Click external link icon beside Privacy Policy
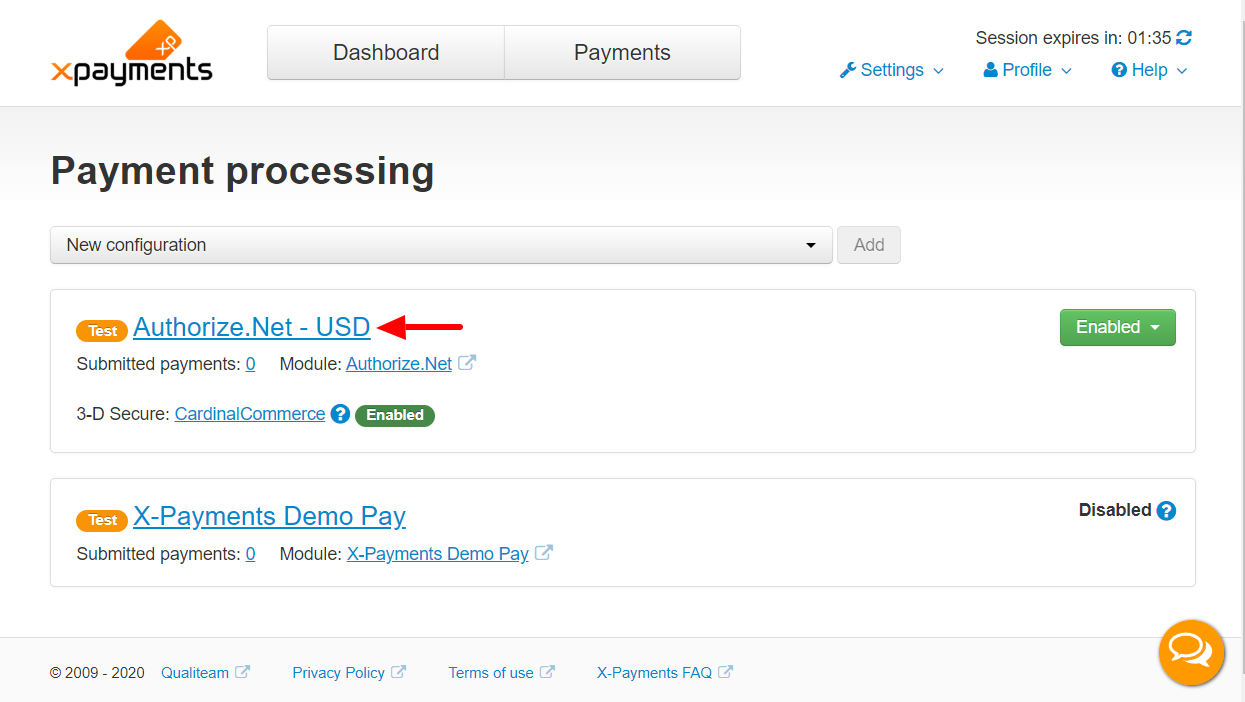 click(398, 672)
